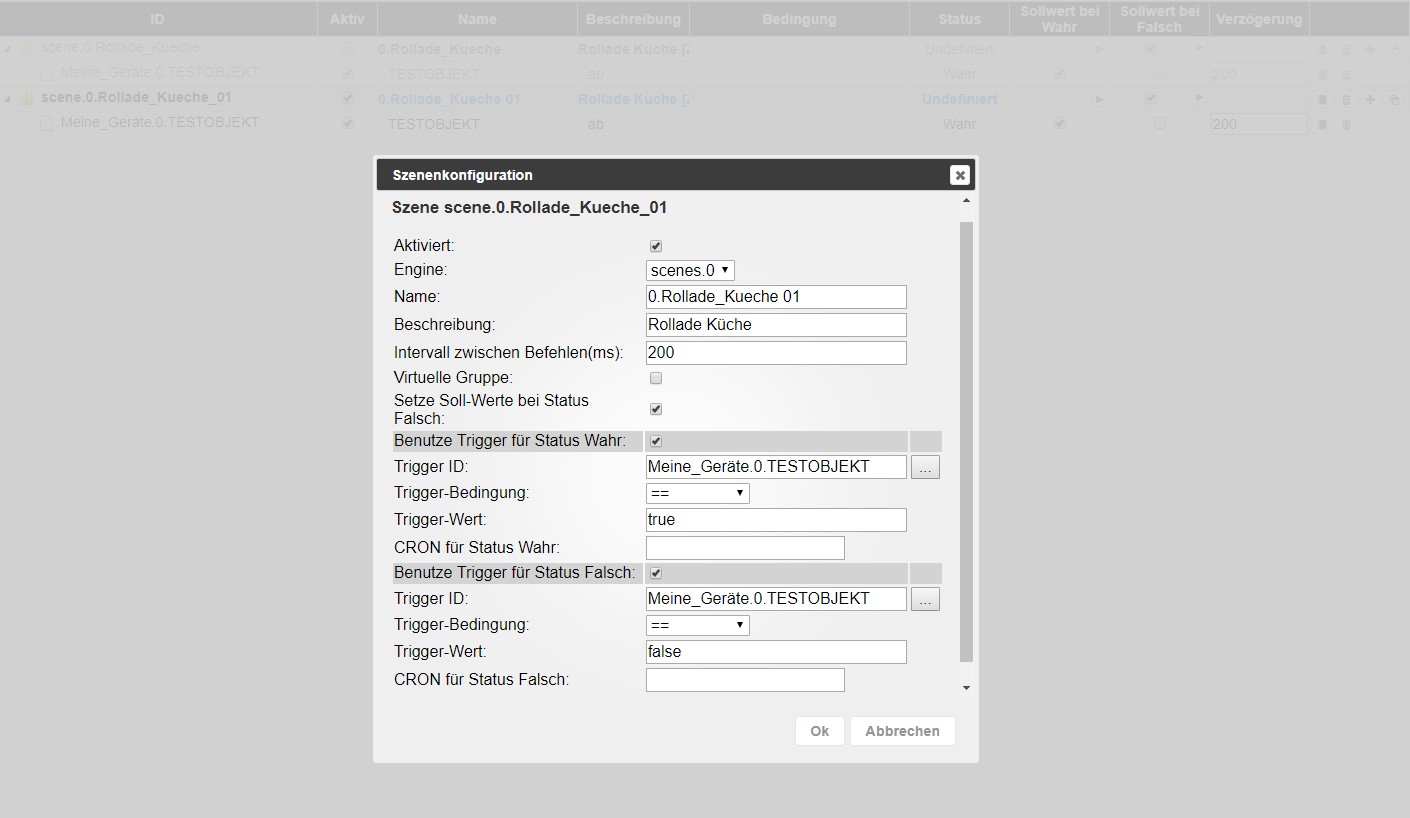Click the dialog's vertical scrollbar thumb
The width and height of the screenshot is (1410, 818).
pos(966,440)
